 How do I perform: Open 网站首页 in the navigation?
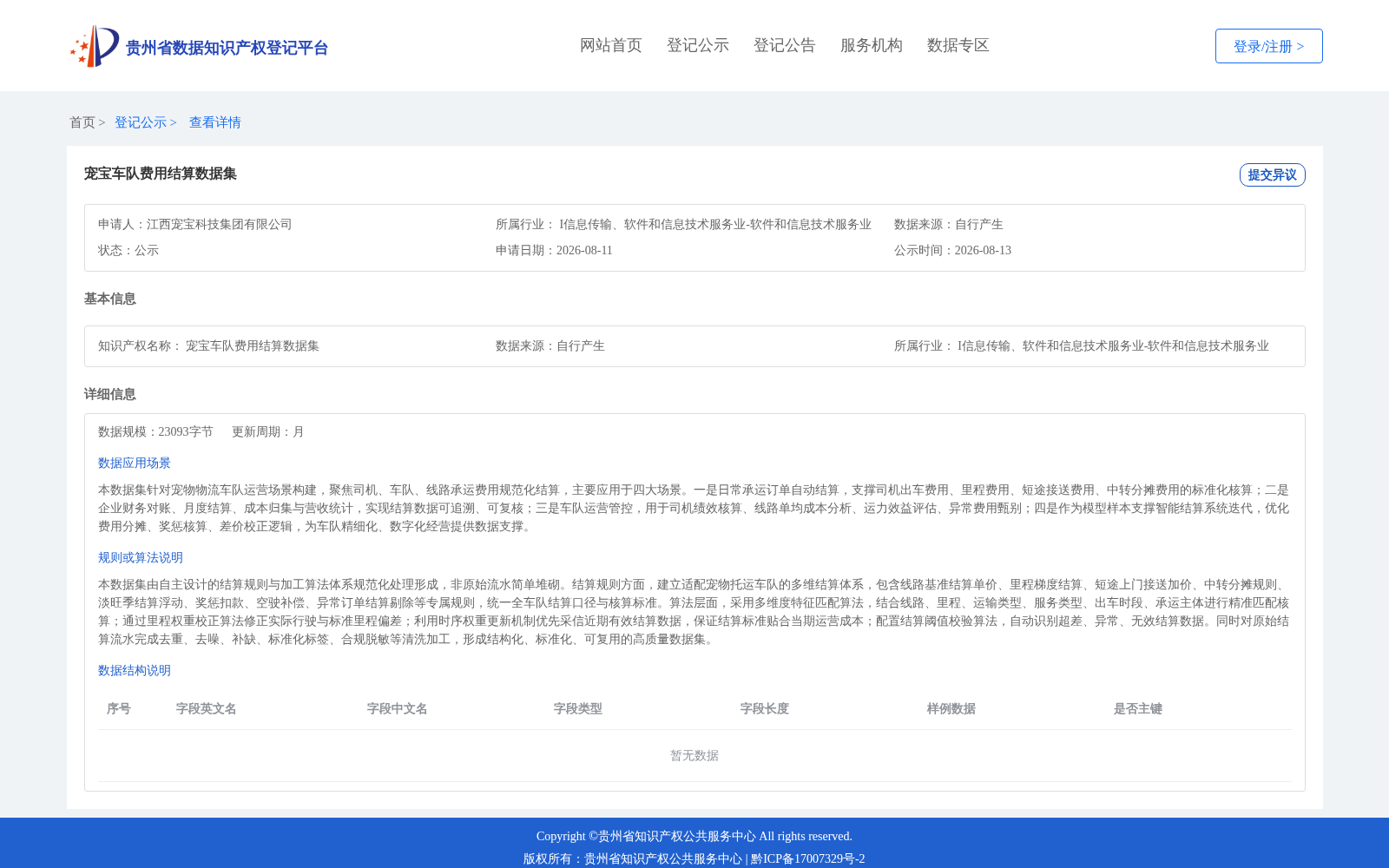tap(611, 45)
